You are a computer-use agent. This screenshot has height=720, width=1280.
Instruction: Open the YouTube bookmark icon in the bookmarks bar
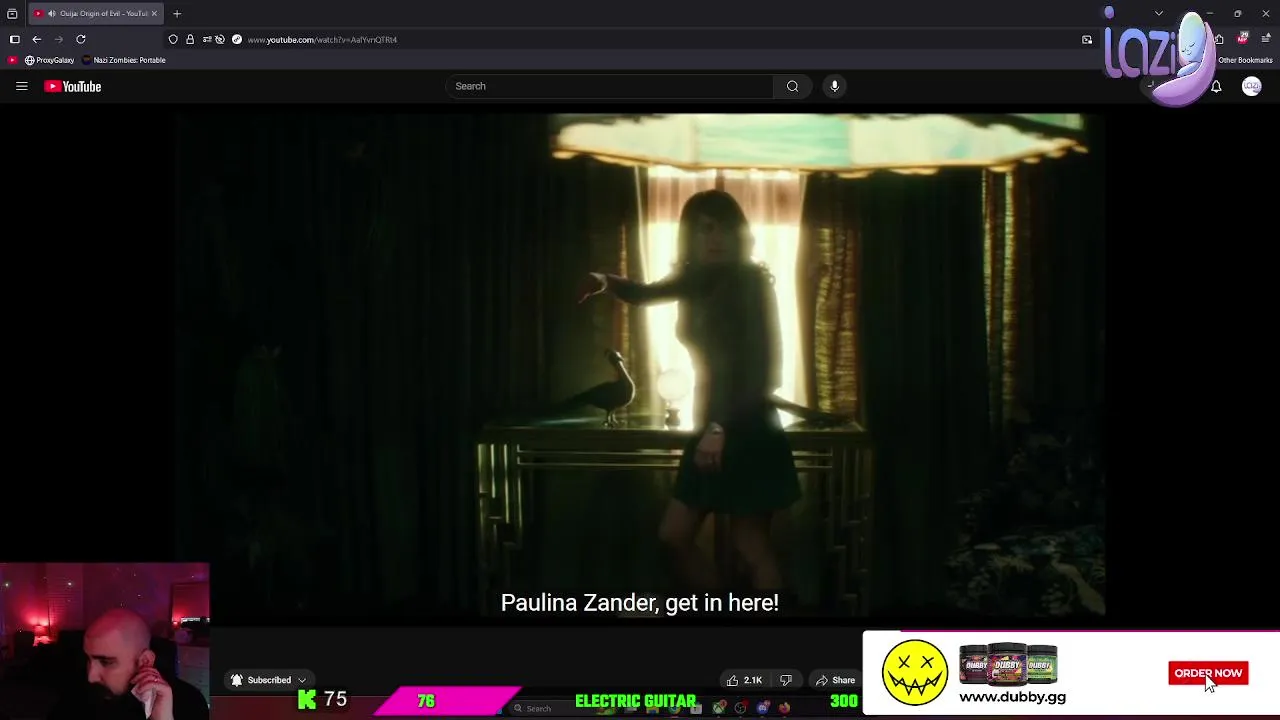click(x=12, y=60)
